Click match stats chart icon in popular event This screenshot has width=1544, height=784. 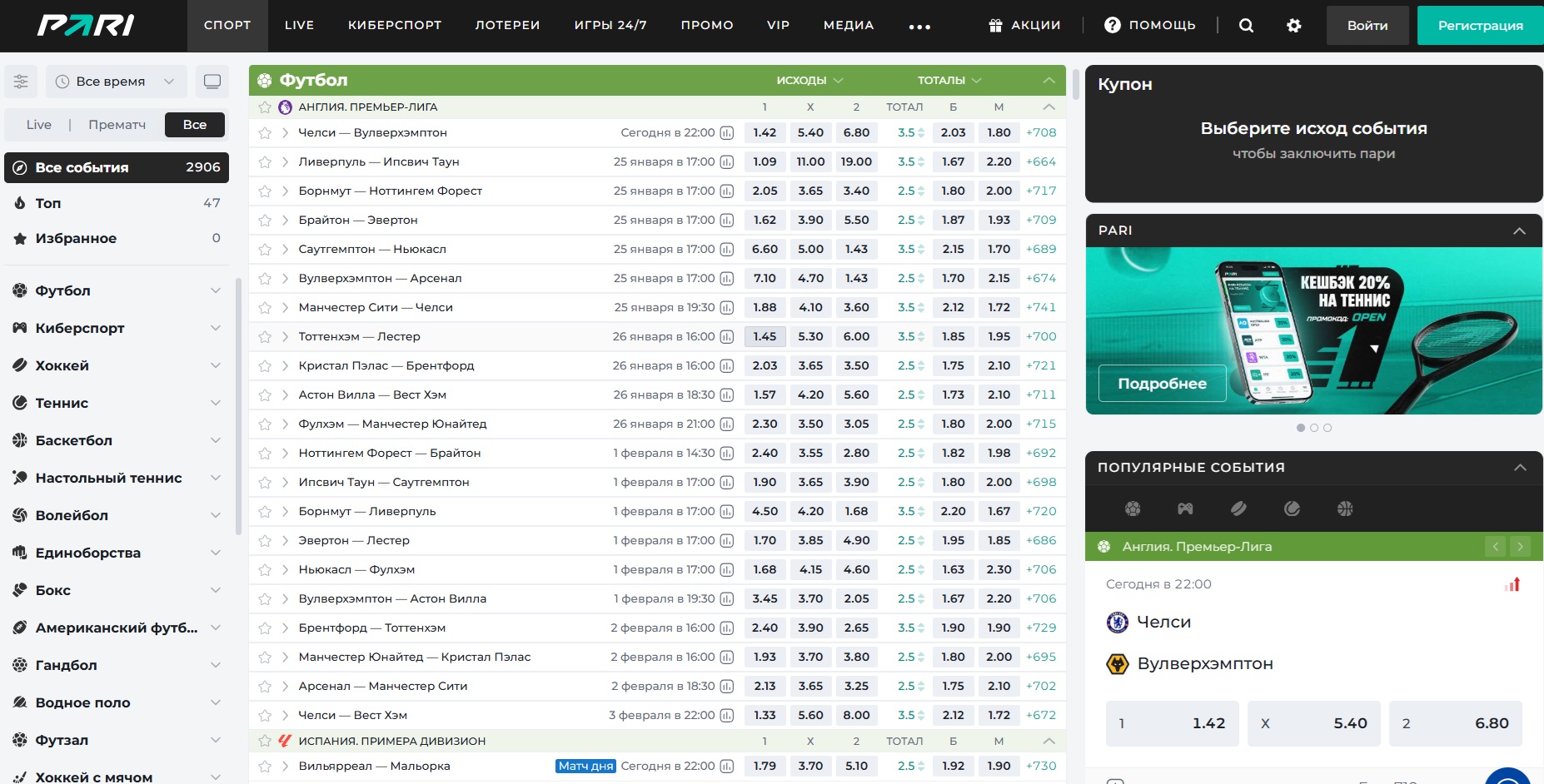point(1512,584)
